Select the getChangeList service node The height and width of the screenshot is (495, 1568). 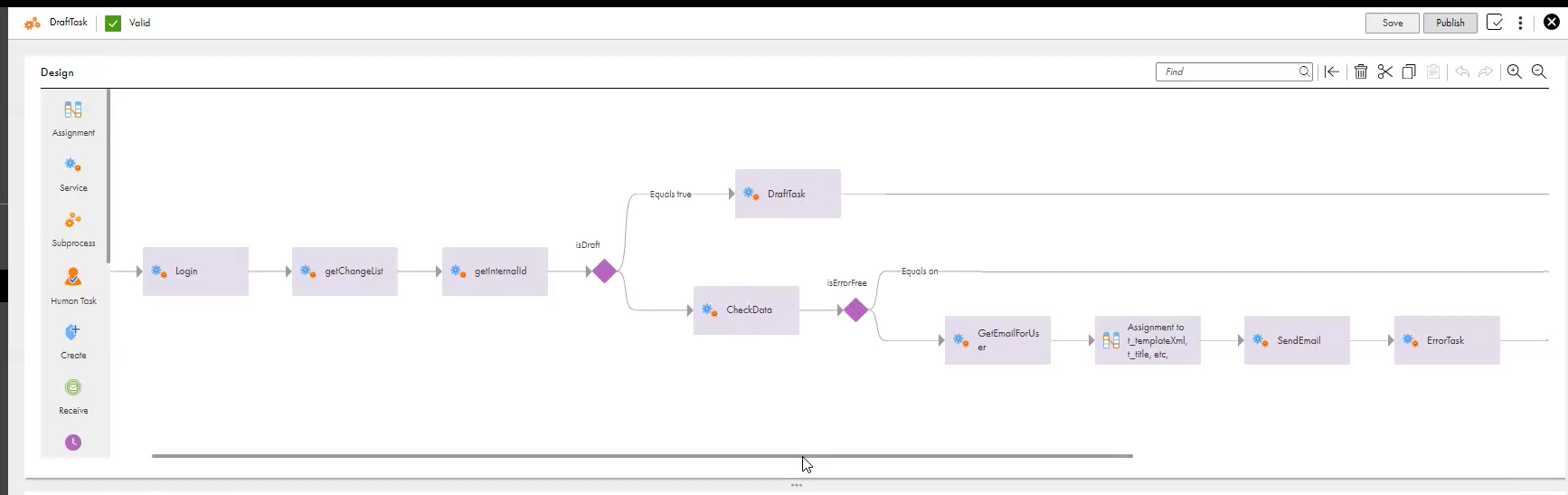[x=345, y=271]
